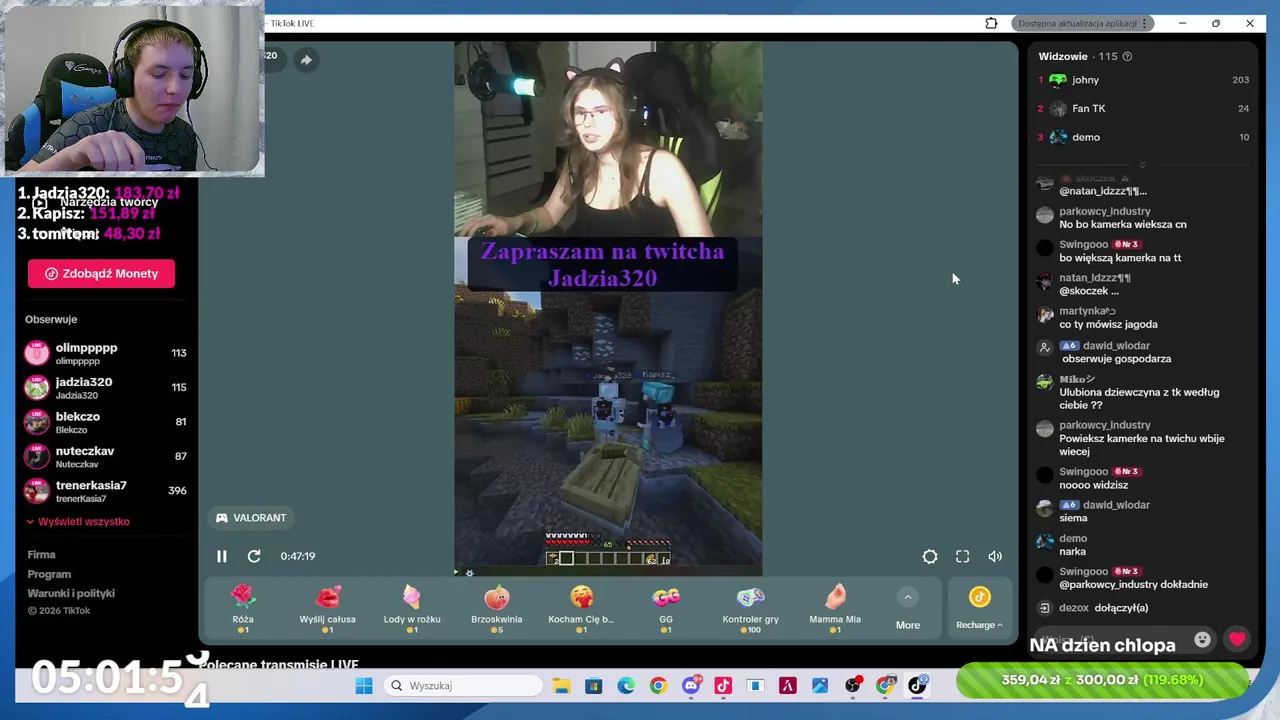Open olimppppp live channel in sidebar
Image resolution: width=1280 pixels, height=720 pixels.
[x=105, y=353]
